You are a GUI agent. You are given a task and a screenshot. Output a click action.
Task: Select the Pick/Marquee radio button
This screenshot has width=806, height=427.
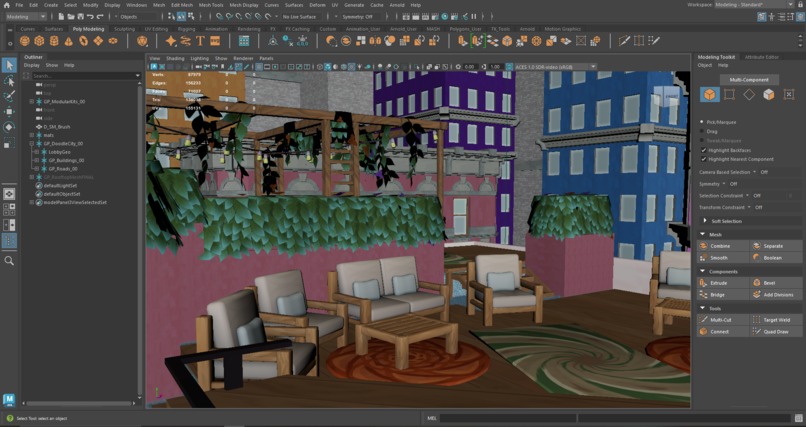tap(703, 122)
